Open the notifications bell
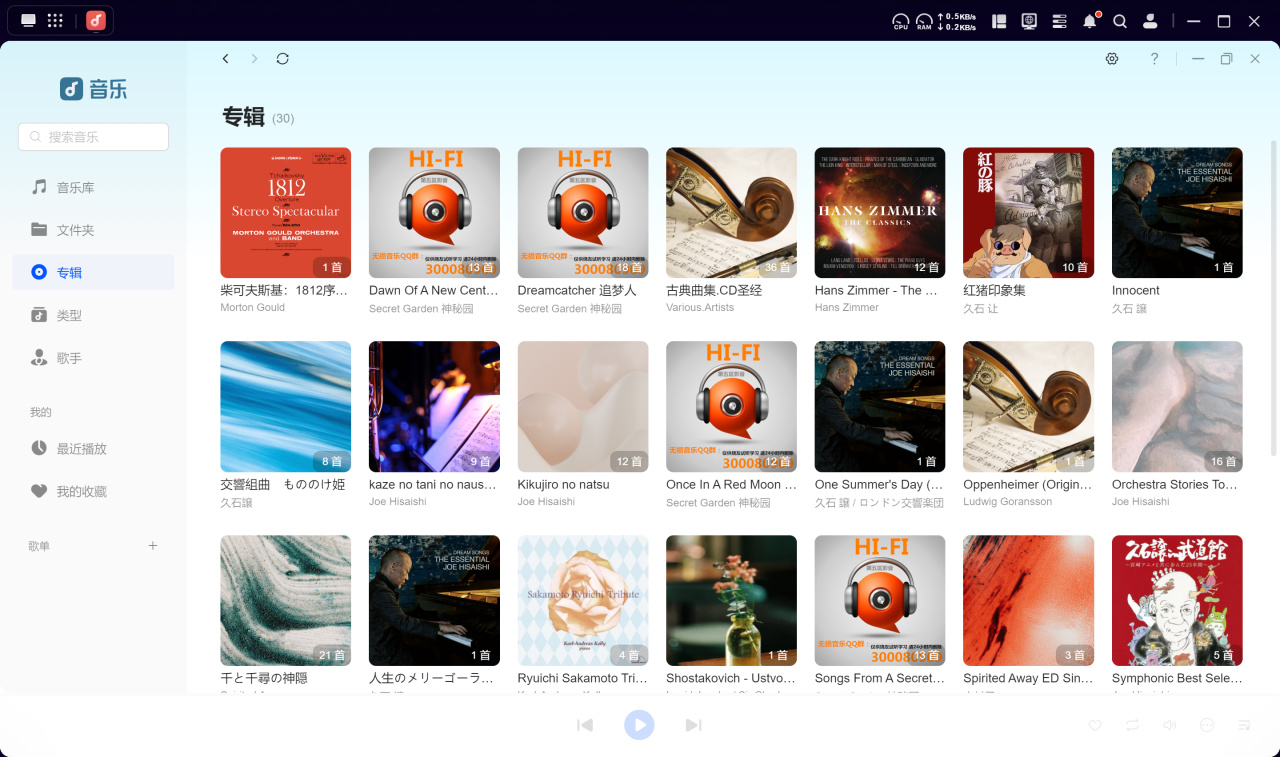This screenshot has width=1280, height=757. (1090, 21)
